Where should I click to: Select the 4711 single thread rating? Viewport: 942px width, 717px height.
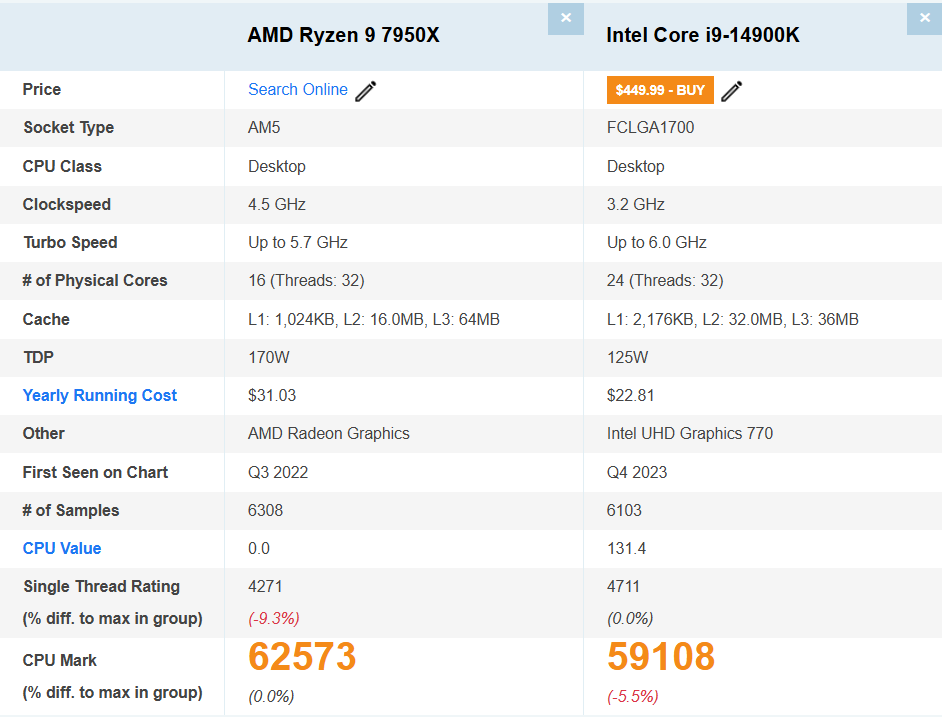point(623,587)
